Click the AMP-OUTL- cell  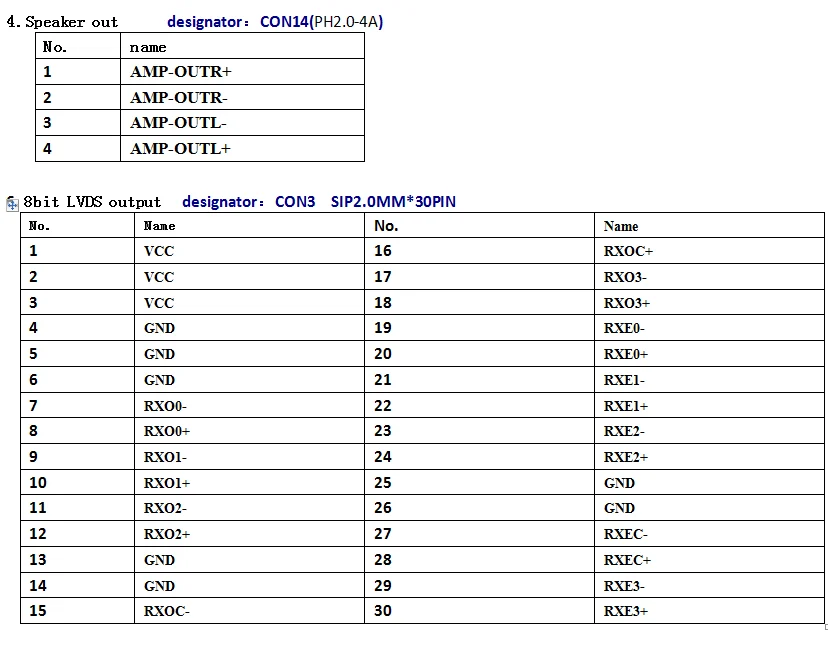[242, 123]
